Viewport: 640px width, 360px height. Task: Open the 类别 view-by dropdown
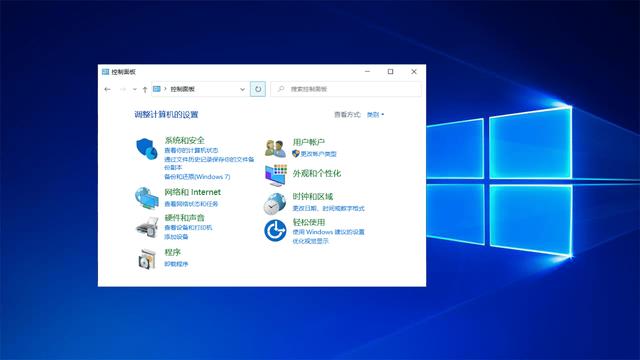376,115
